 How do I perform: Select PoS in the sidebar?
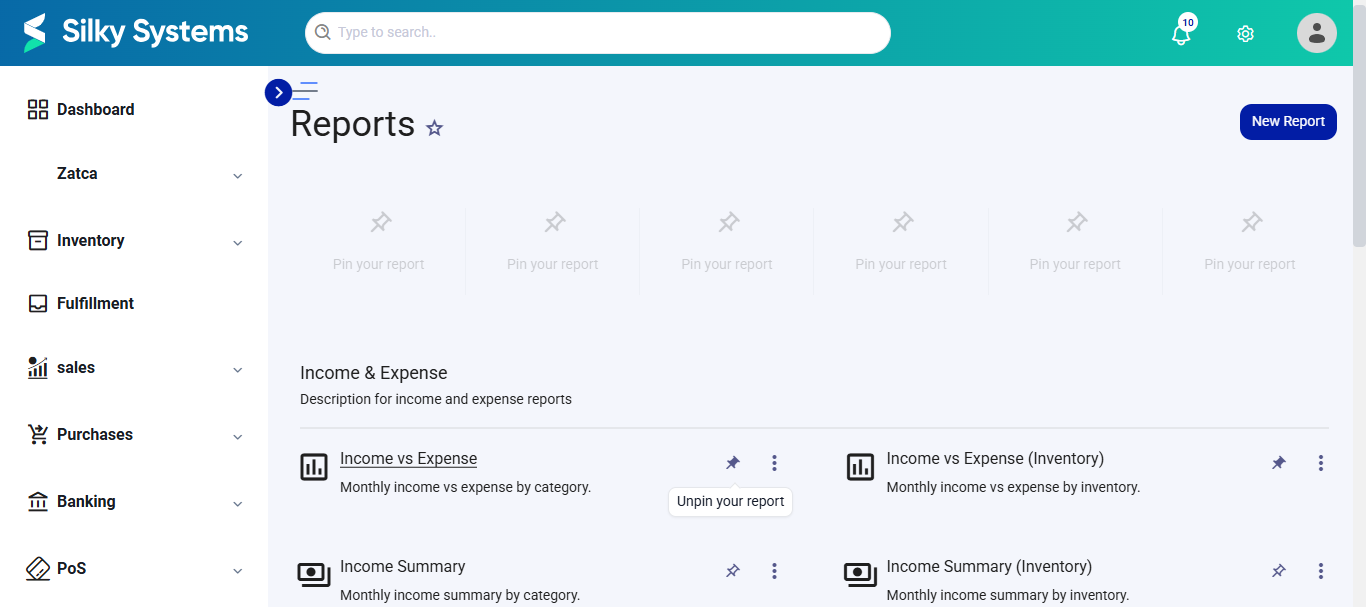(x=71, y=568)
